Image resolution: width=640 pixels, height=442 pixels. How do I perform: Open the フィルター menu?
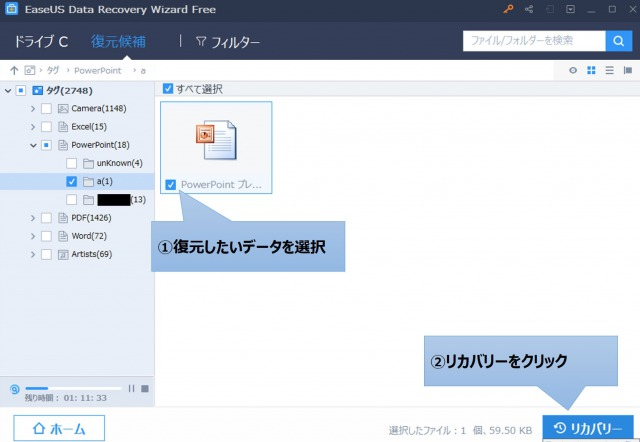coord(228,42)
